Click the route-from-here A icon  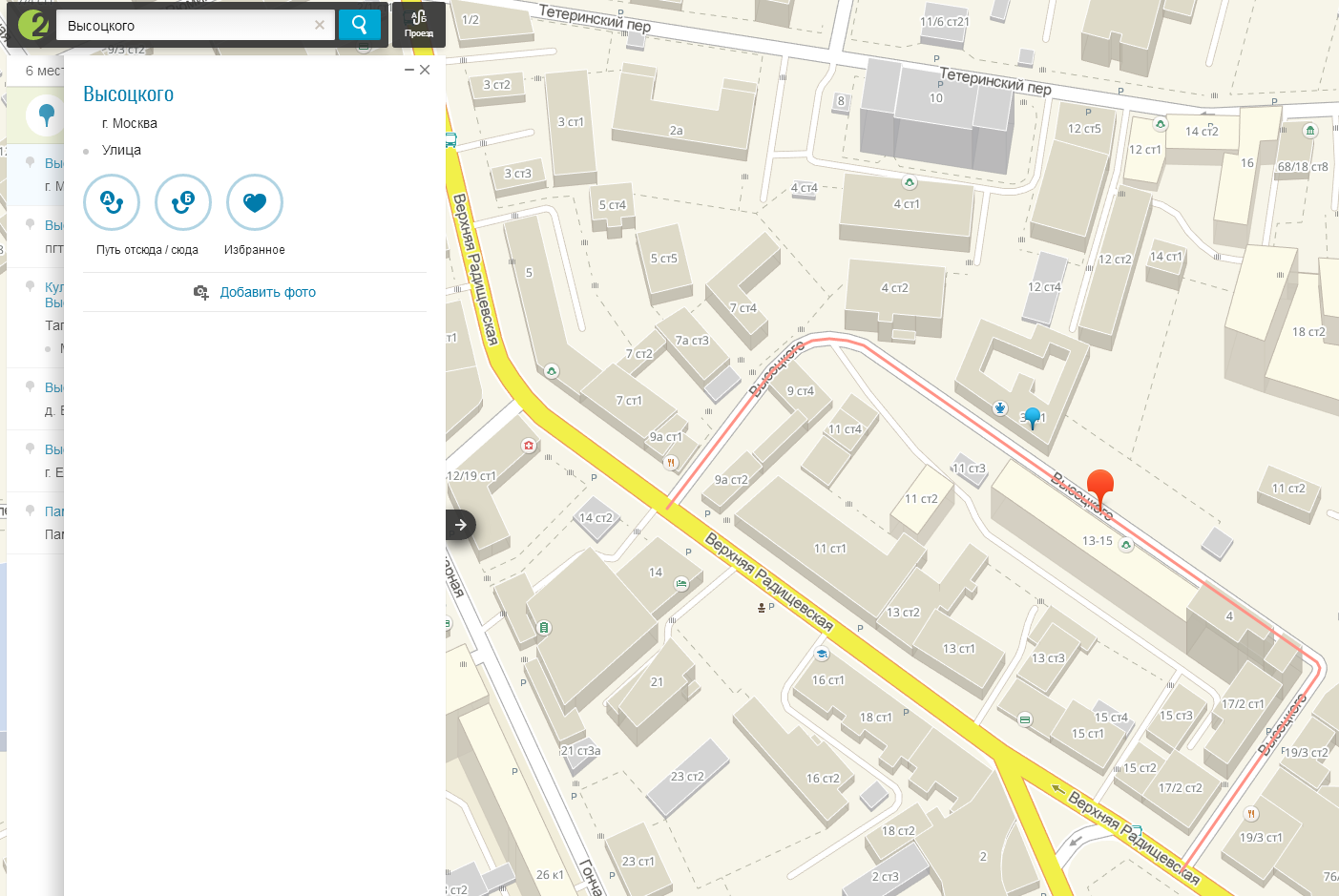[x=112, y=202]
